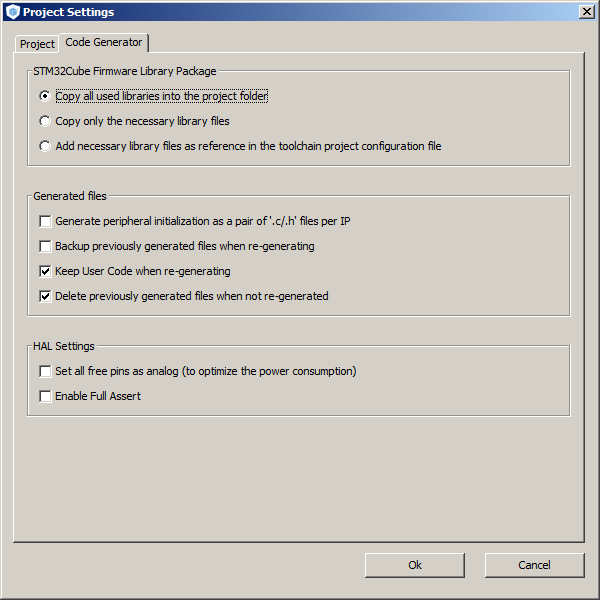Screen dimensions: 600x600
Task: Confirm settings with the Ok button
Action: click(x=415, y=565)
